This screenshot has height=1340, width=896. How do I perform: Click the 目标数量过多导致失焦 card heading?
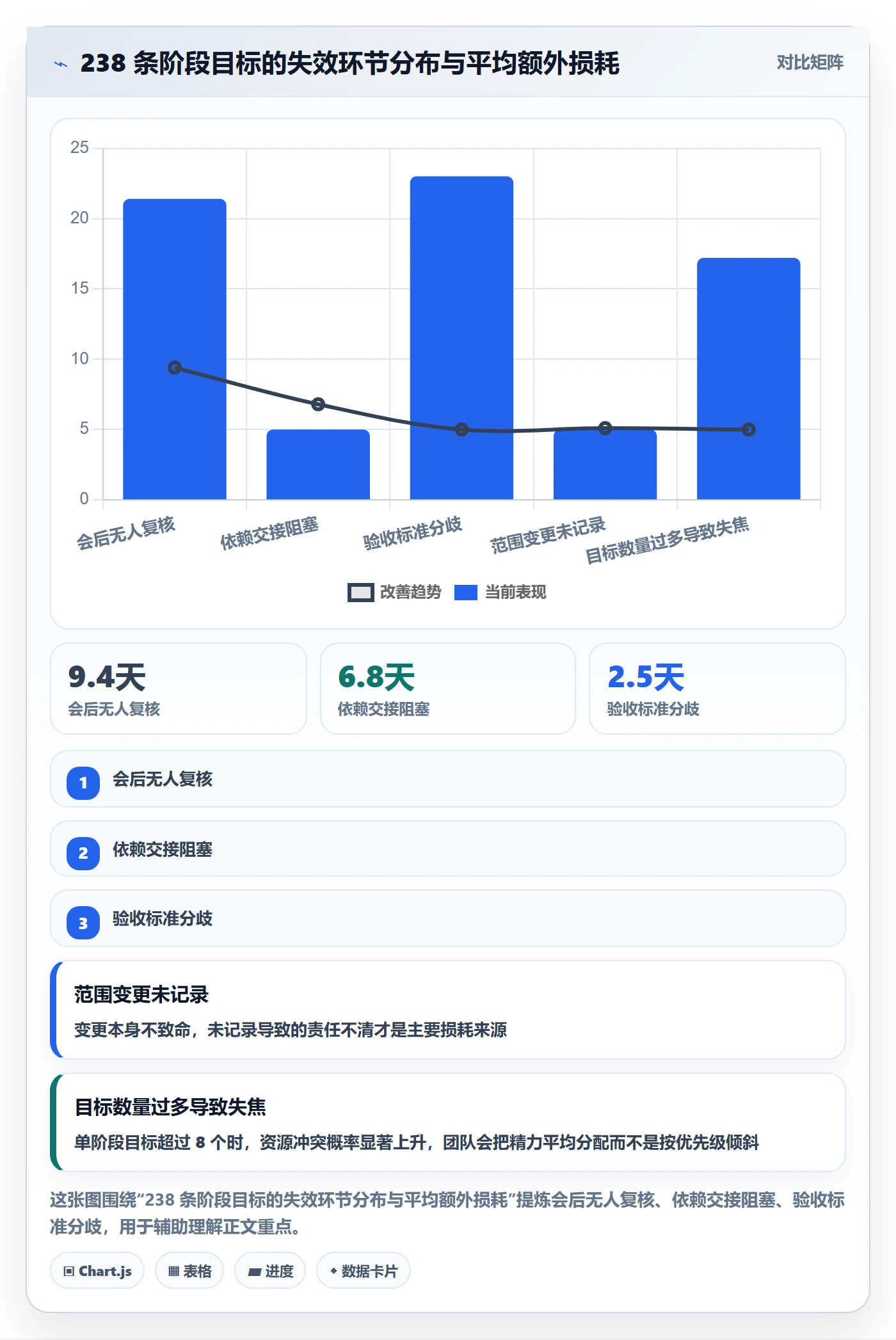pos(170,1106)
